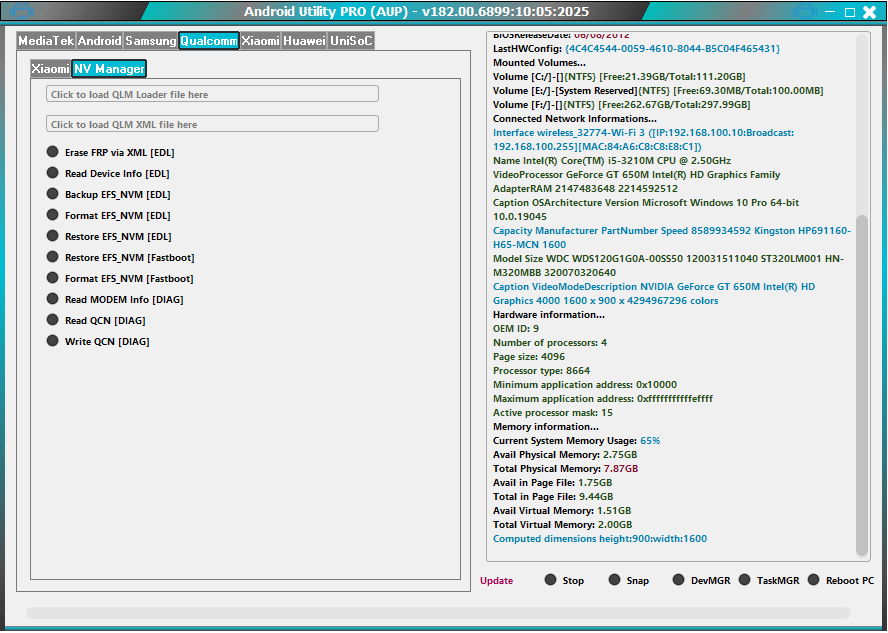Click 'Memory information...' heading in log
Viewport: 888px width, 633px height.
click(546, 426)
